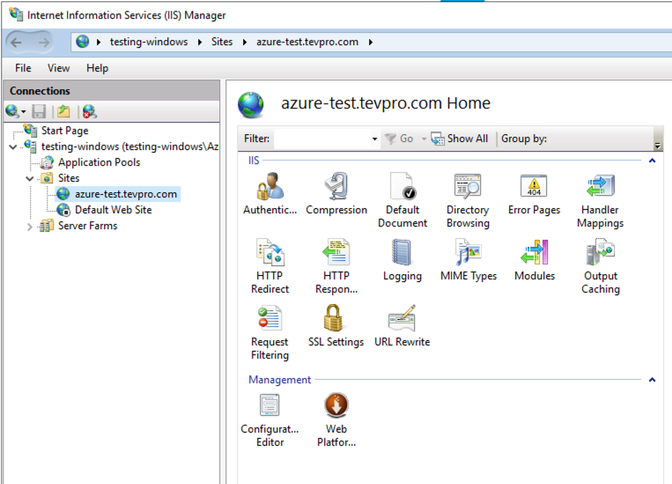Collapse the testing-windows server node
This screenshot has width=672, height=484.
coord(13,147)
